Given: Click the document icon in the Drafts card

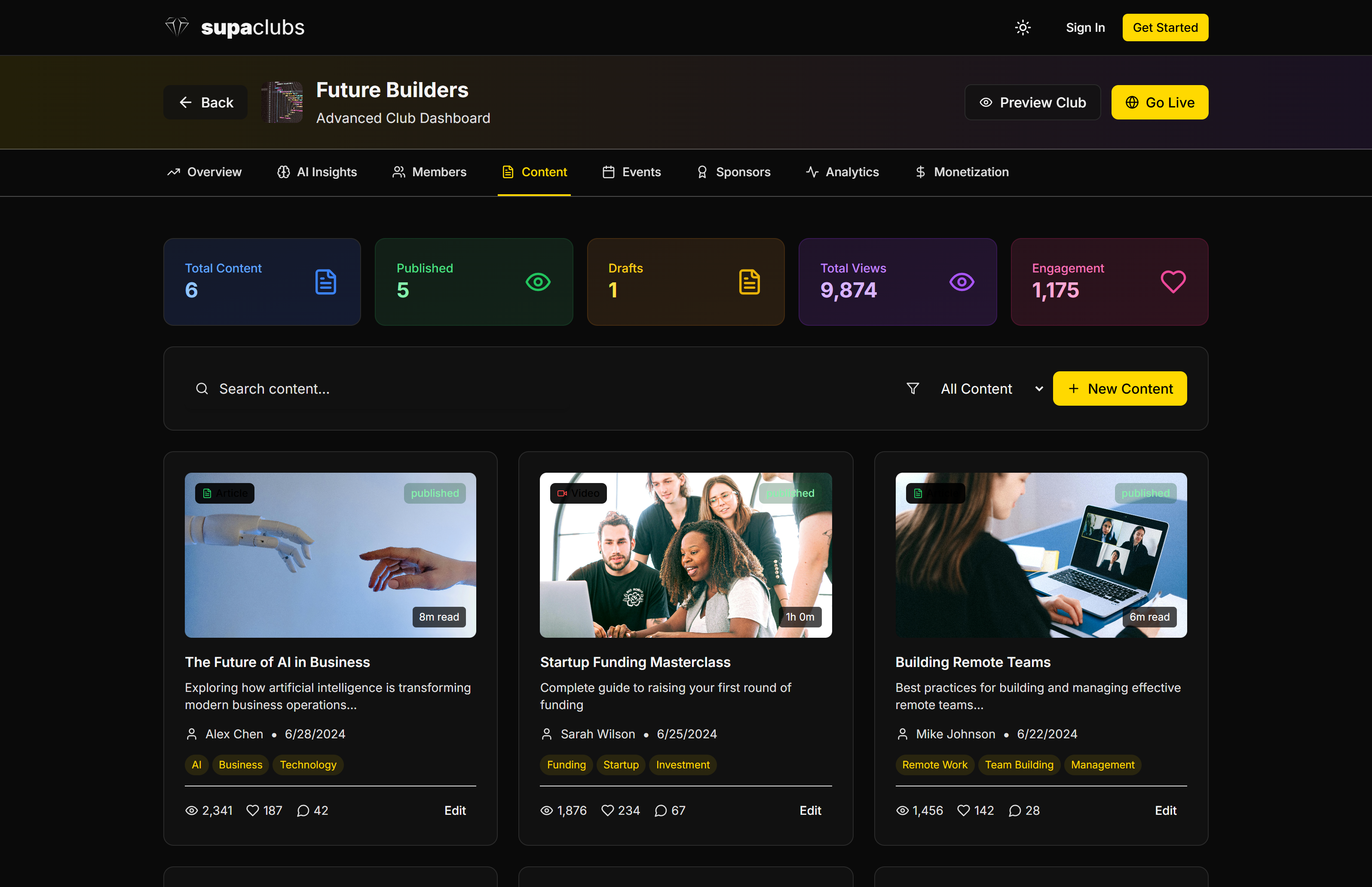Looking at the screenshot, I should (749, 281).
